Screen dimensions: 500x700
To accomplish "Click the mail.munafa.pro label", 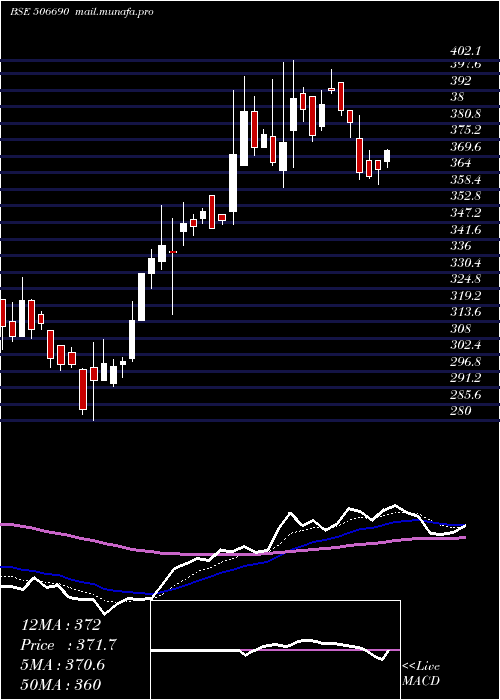I will click(113, 12).
